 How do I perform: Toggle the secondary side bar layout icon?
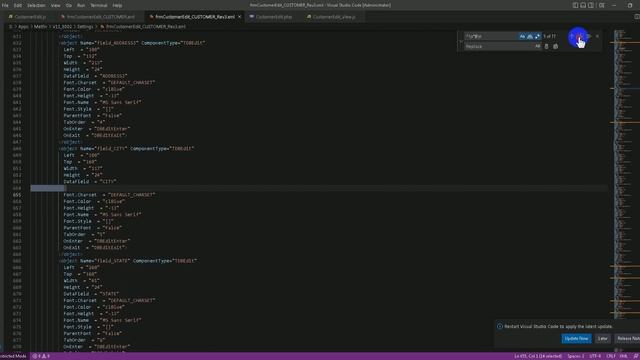click(x=591, y=5)
